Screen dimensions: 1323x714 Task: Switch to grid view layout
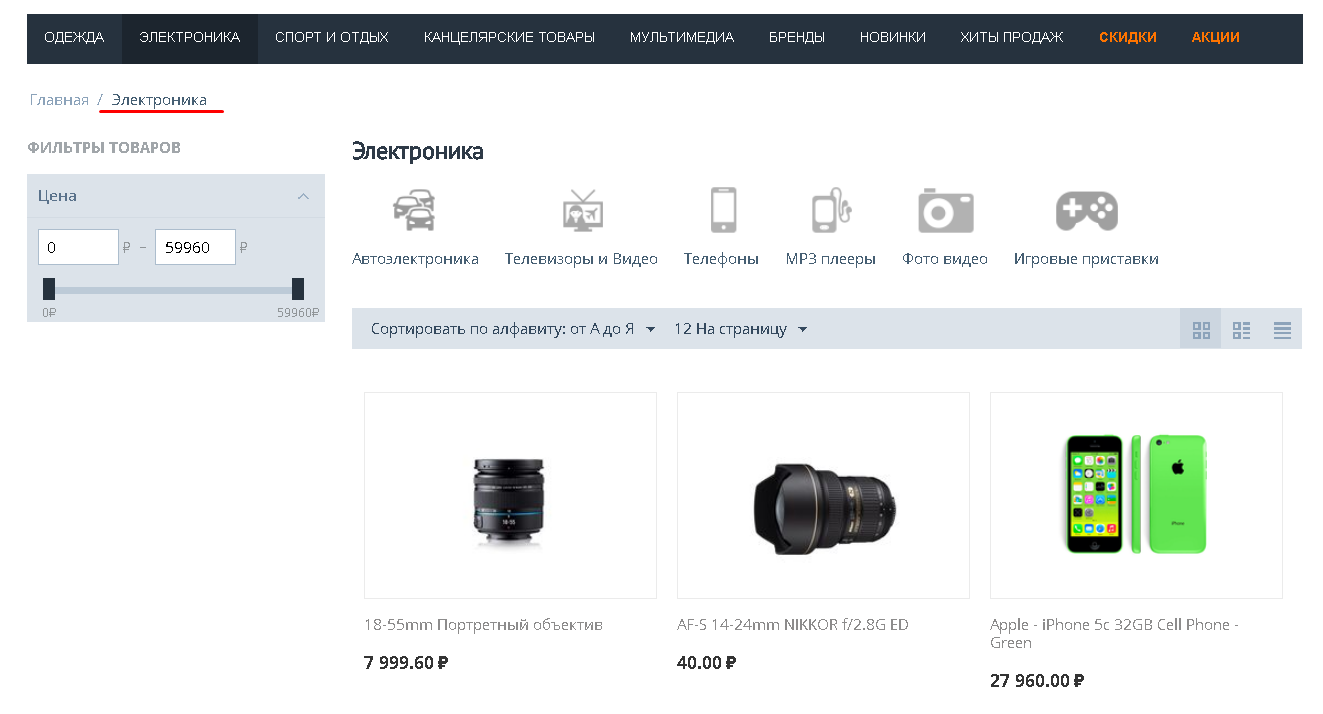1201,329
